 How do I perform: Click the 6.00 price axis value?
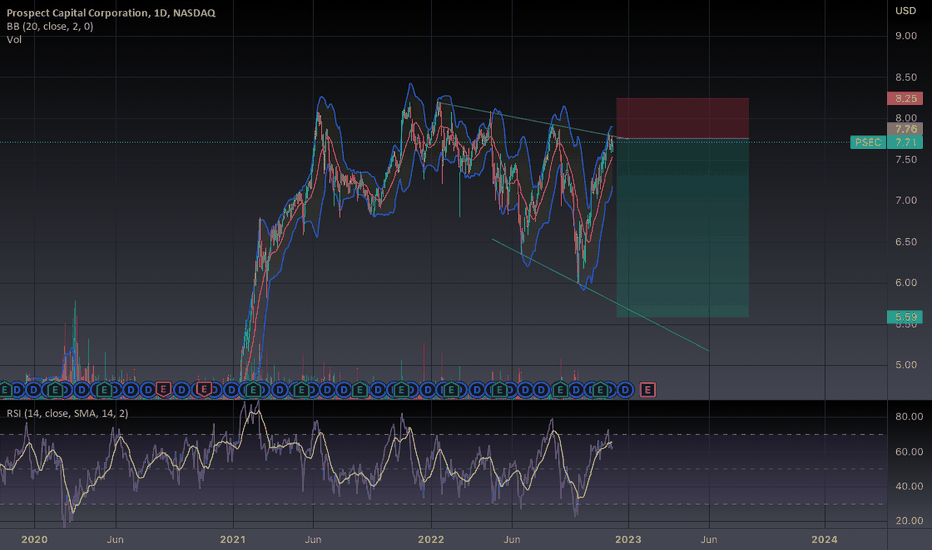906,282
